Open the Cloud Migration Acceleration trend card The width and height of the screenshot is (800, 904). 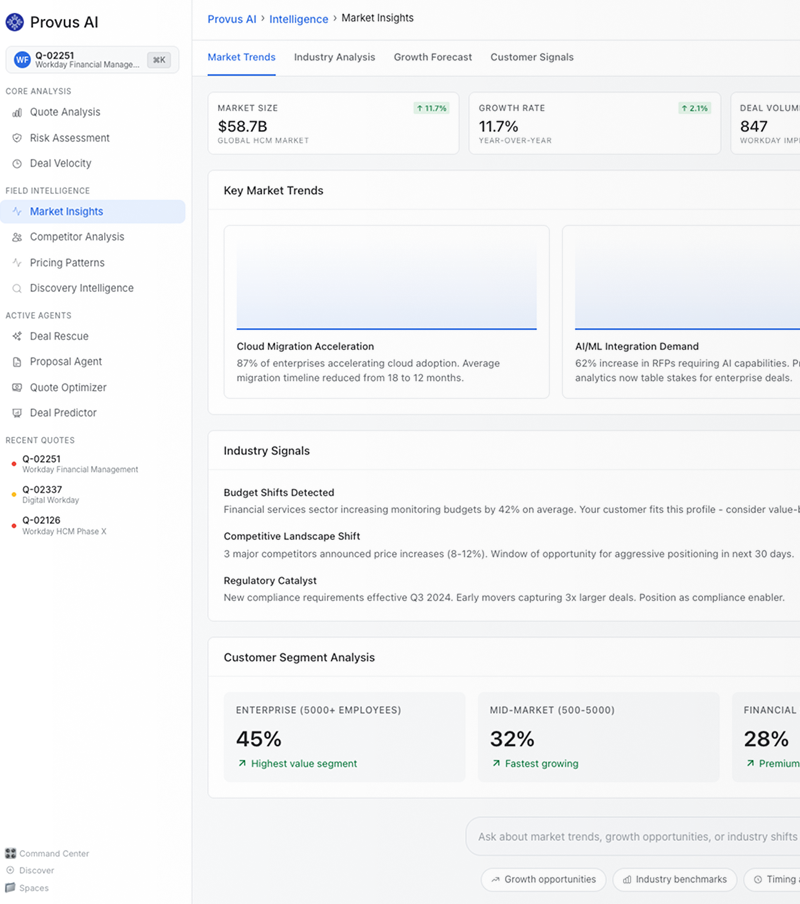[386, 312]
